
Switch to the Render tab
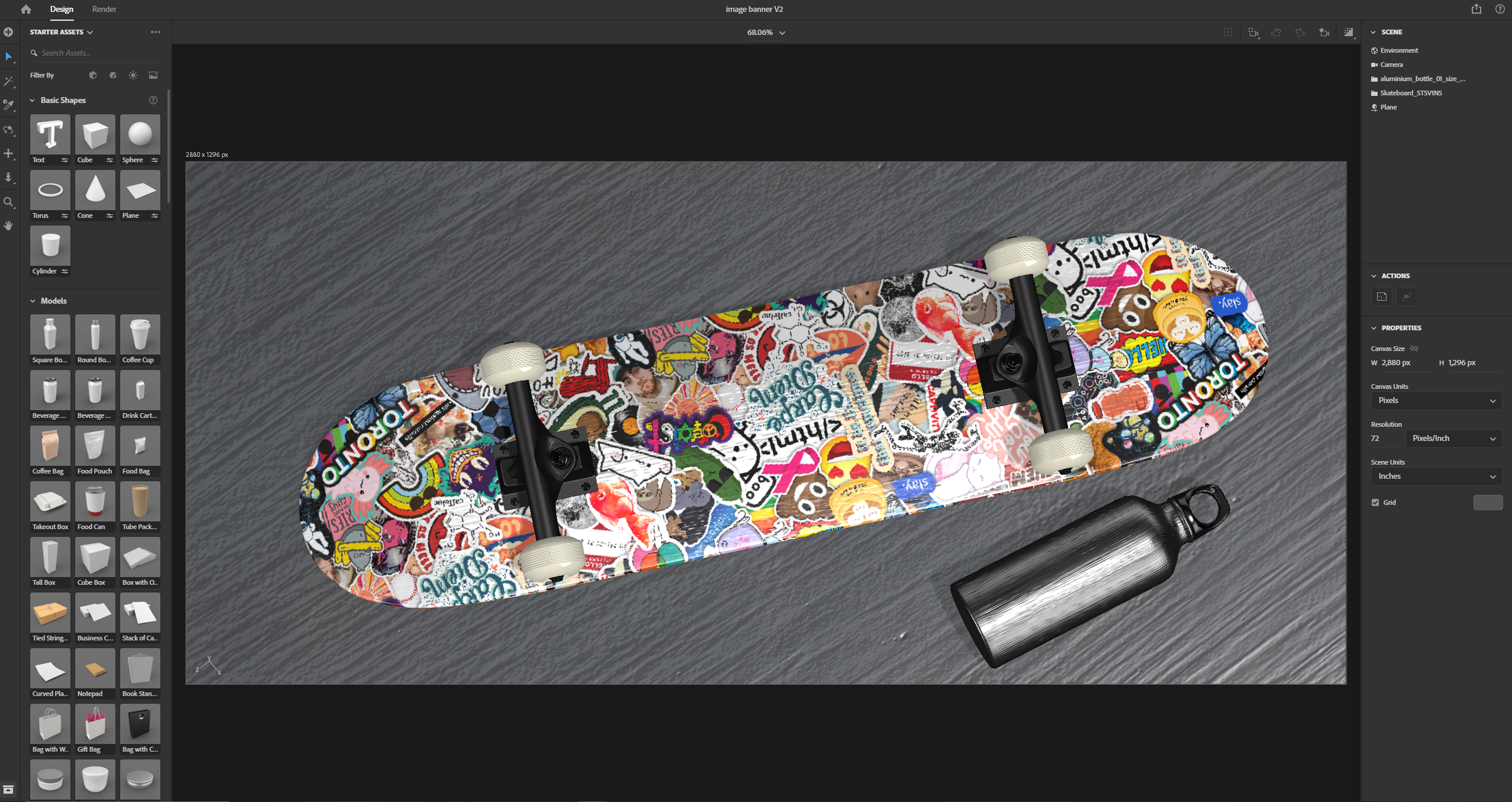coord(104,9)
